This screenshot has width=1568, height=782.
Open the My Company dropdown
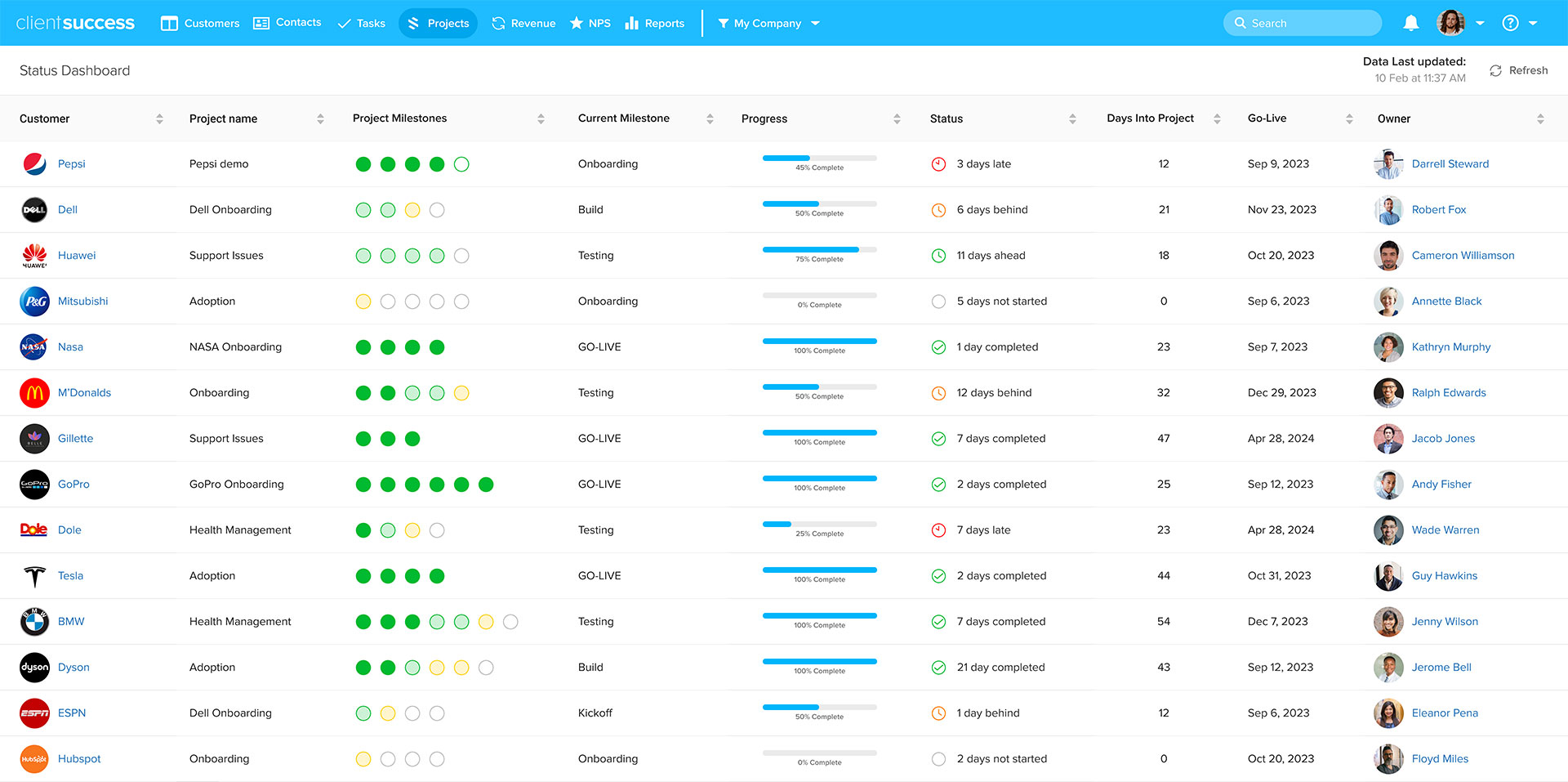tap(768, 23)
